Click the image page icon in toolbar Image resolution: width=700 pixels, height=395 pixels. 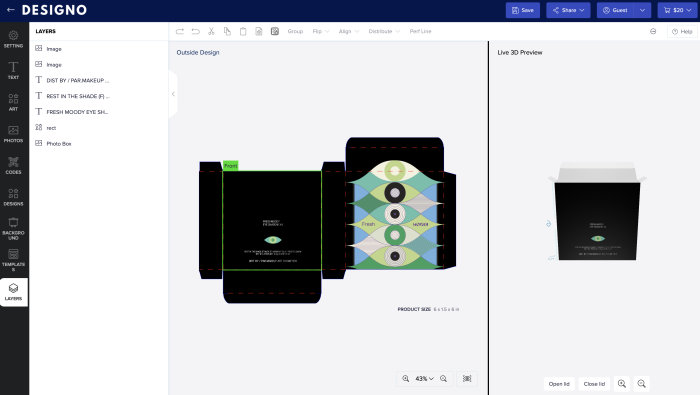tap(259, 31)
